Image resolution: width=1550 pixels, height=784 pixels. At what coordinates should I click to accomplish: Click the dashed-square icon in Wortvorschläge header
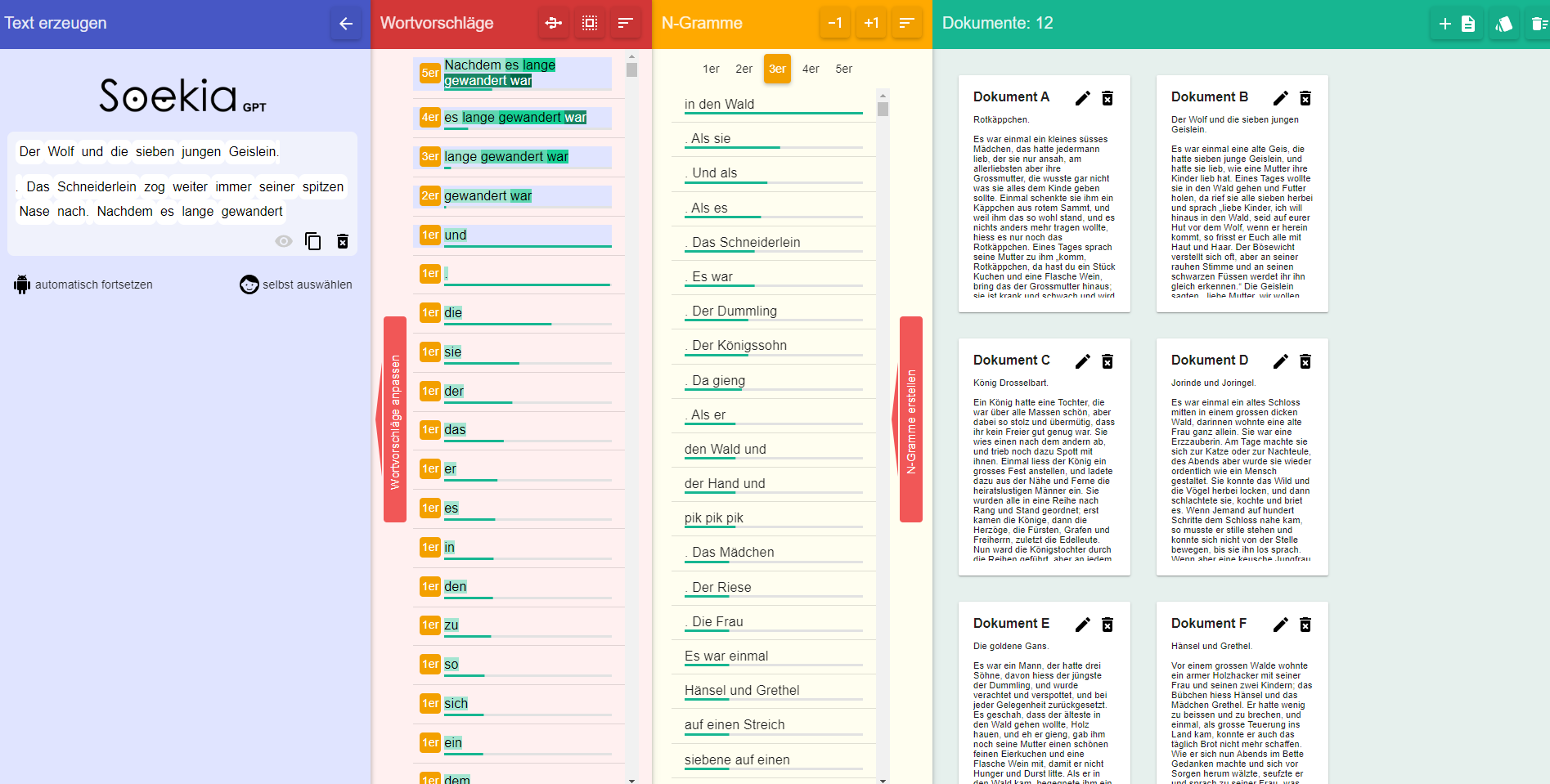pos(590,23)
